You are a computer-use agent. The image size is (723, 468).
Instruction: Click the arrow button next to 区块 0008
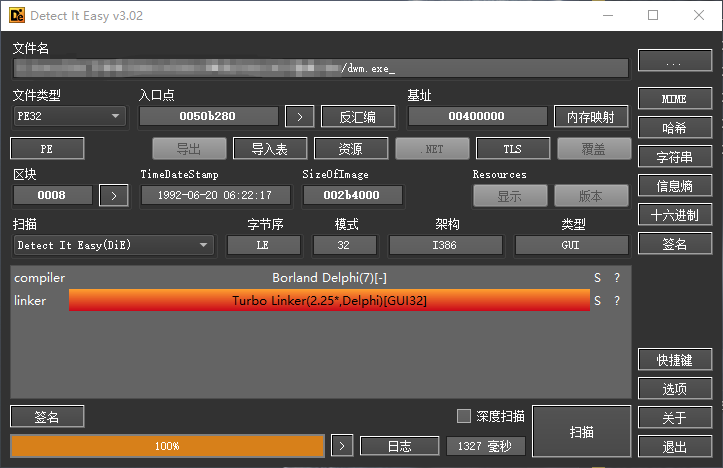click(113, 195)
